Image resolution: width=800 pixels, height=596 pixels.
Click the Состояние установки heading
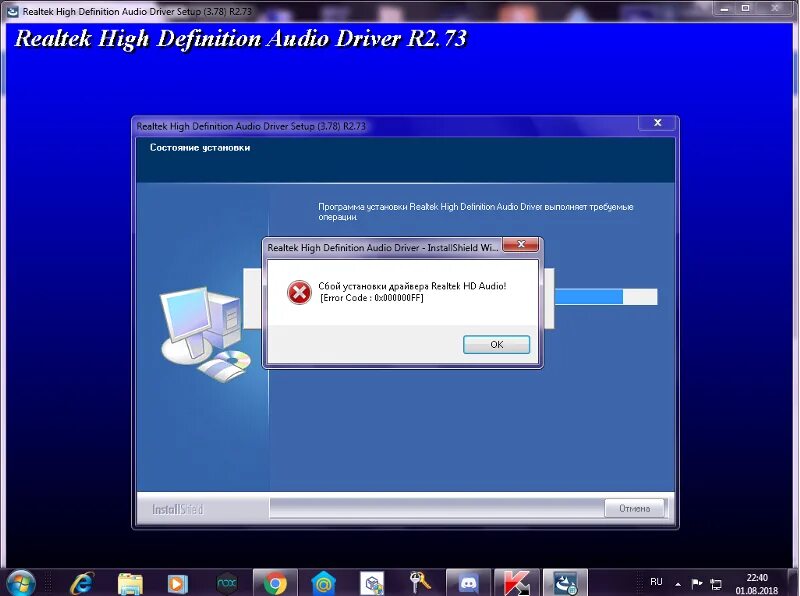coord(200,147)
